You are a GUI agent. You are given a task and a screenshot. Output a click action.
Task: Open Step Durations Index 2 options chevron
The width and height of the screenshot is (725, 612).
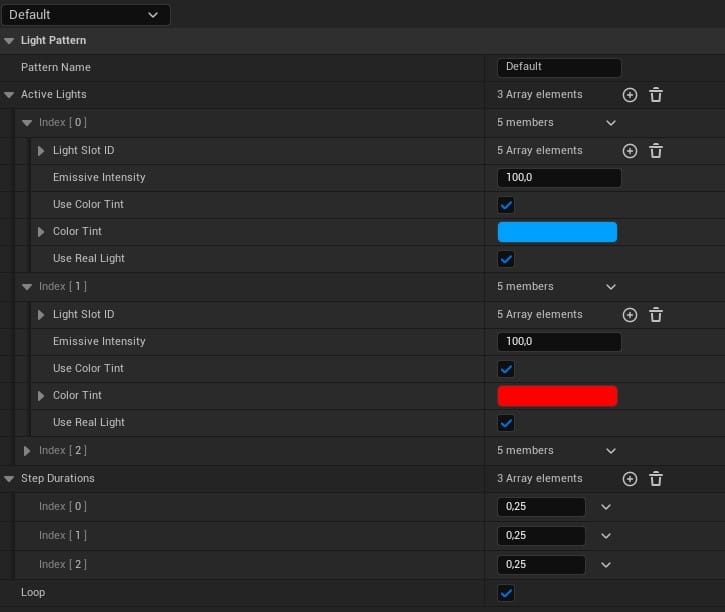pos(606,565)
